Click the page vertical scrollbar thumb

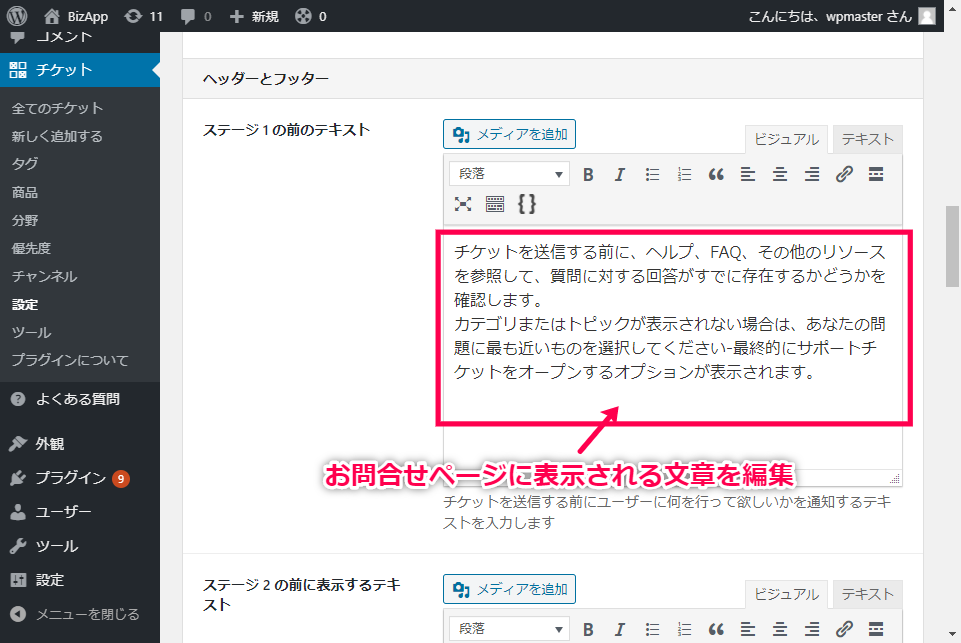pyautogui.click(x=952, y=246)
